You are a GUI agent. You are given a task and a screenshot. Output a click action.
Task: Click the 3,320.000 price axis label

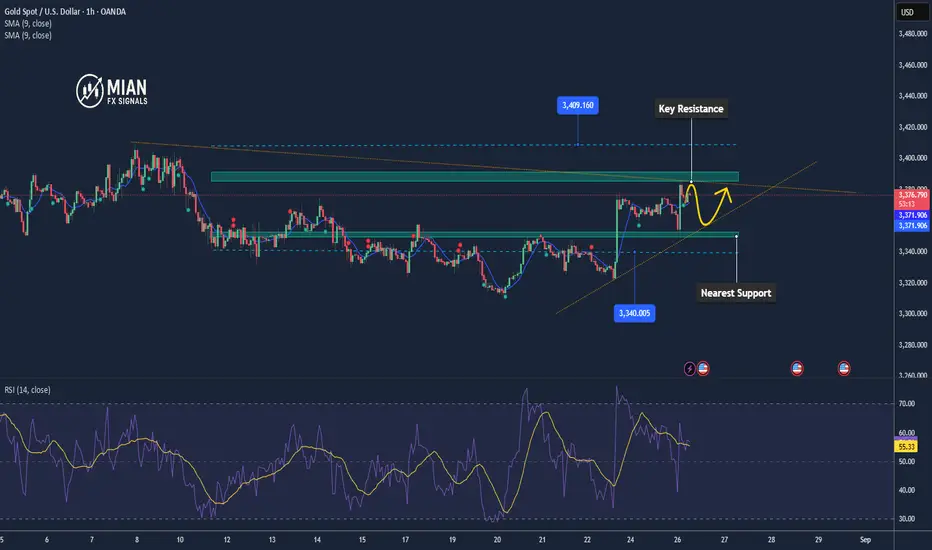pos(912,283)
